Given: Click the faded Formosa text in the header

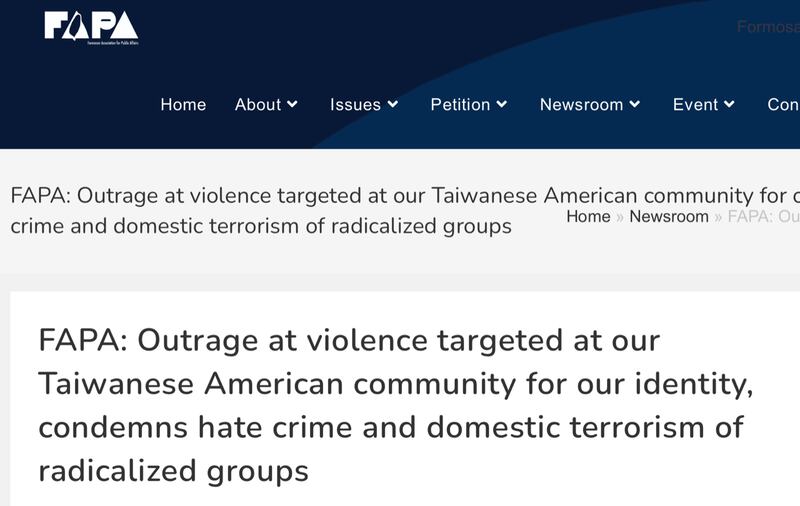Looking at the screenshot, I should (768, 26).
